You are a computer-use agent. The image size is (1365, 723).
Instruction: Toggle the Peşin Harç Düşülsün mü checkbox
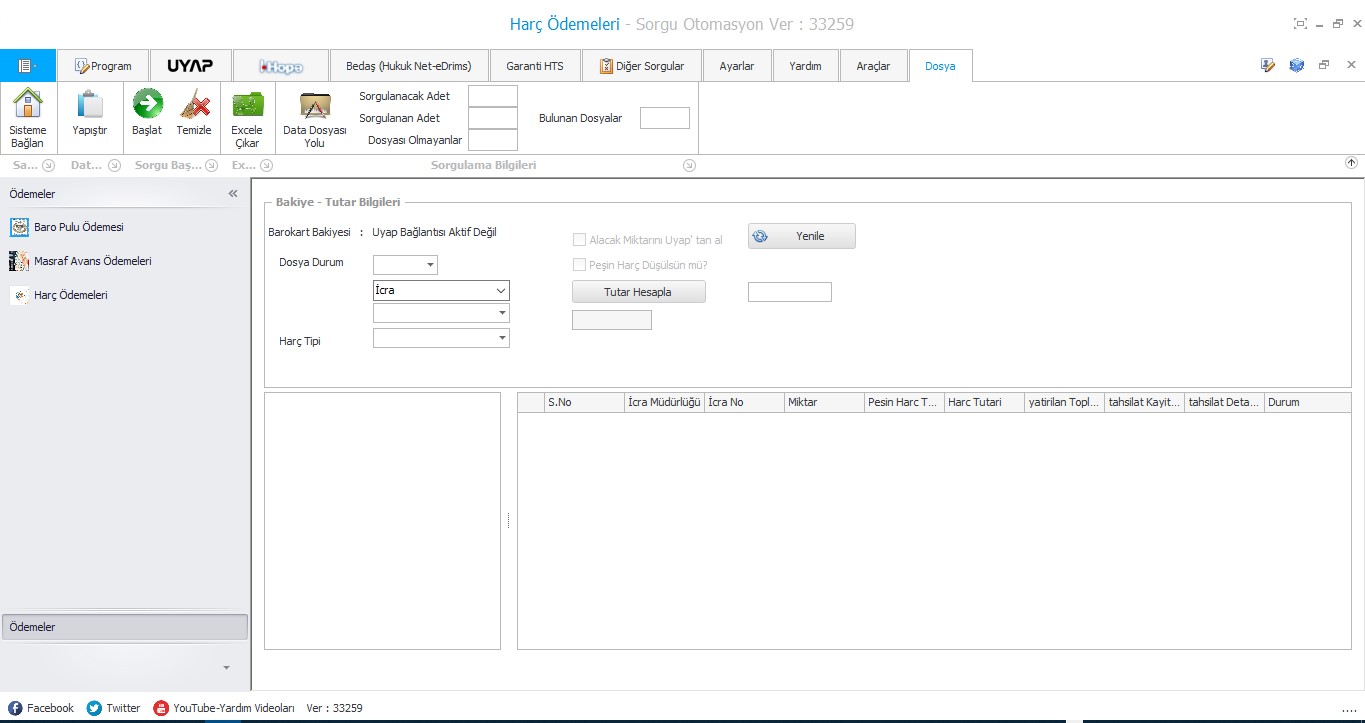tap(579, 265)
